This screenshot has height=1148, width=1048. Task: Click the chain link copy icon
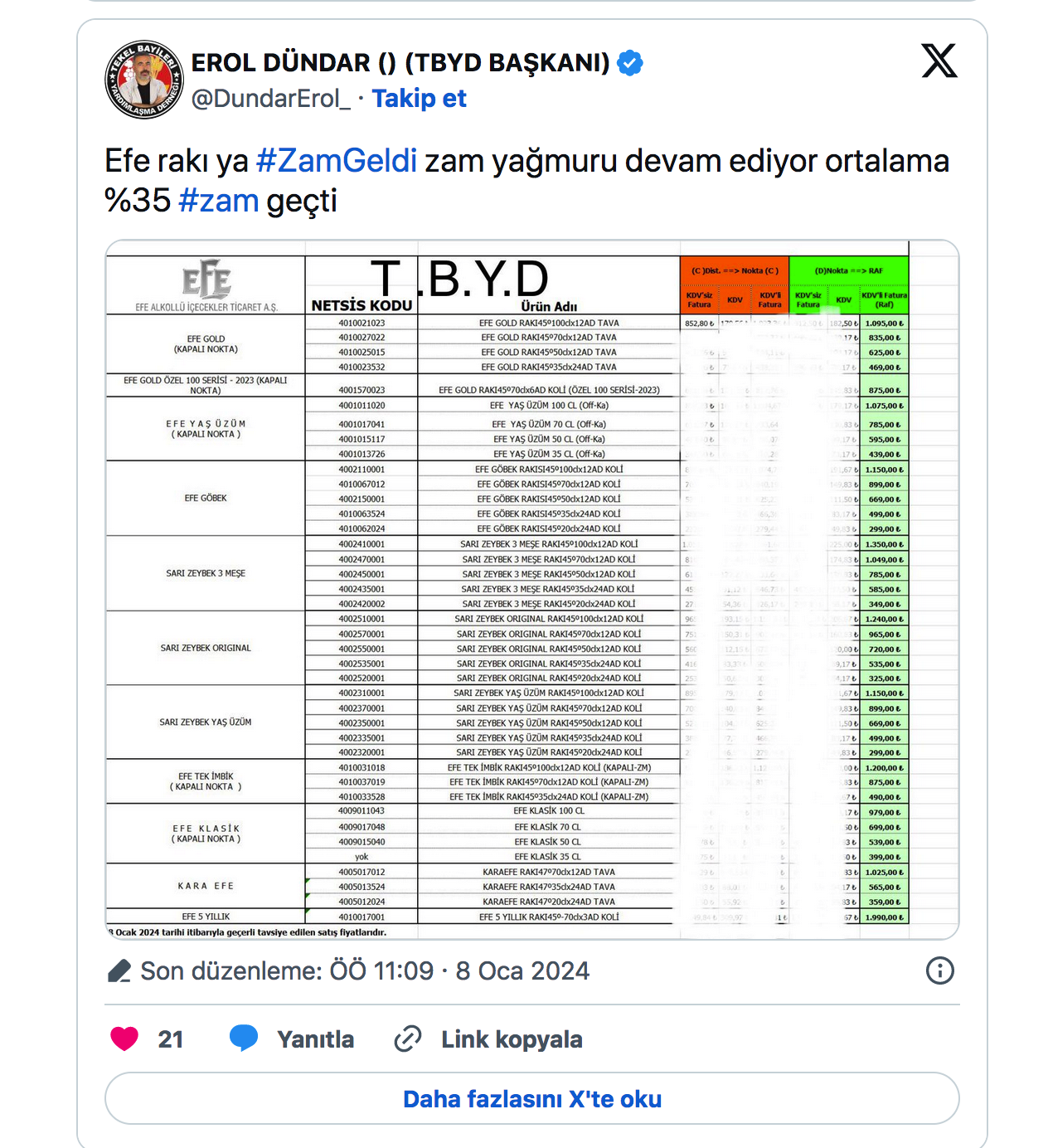pos(408,1039)
